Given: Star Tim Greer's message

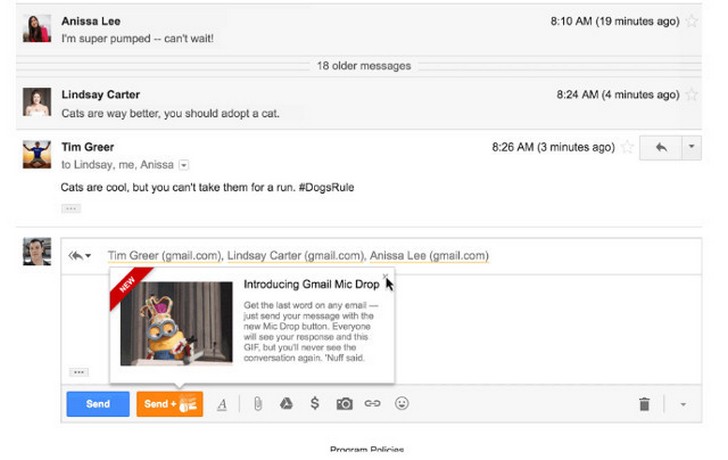Looking at the screenshot, I should point(627,147).
